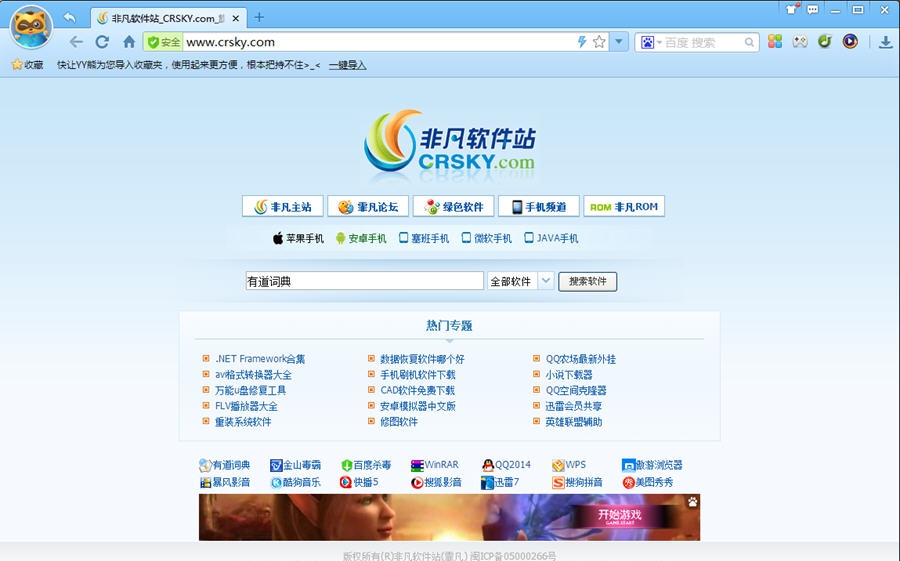Click the lightning speed mode icon
900x561 pixels.
581,41
